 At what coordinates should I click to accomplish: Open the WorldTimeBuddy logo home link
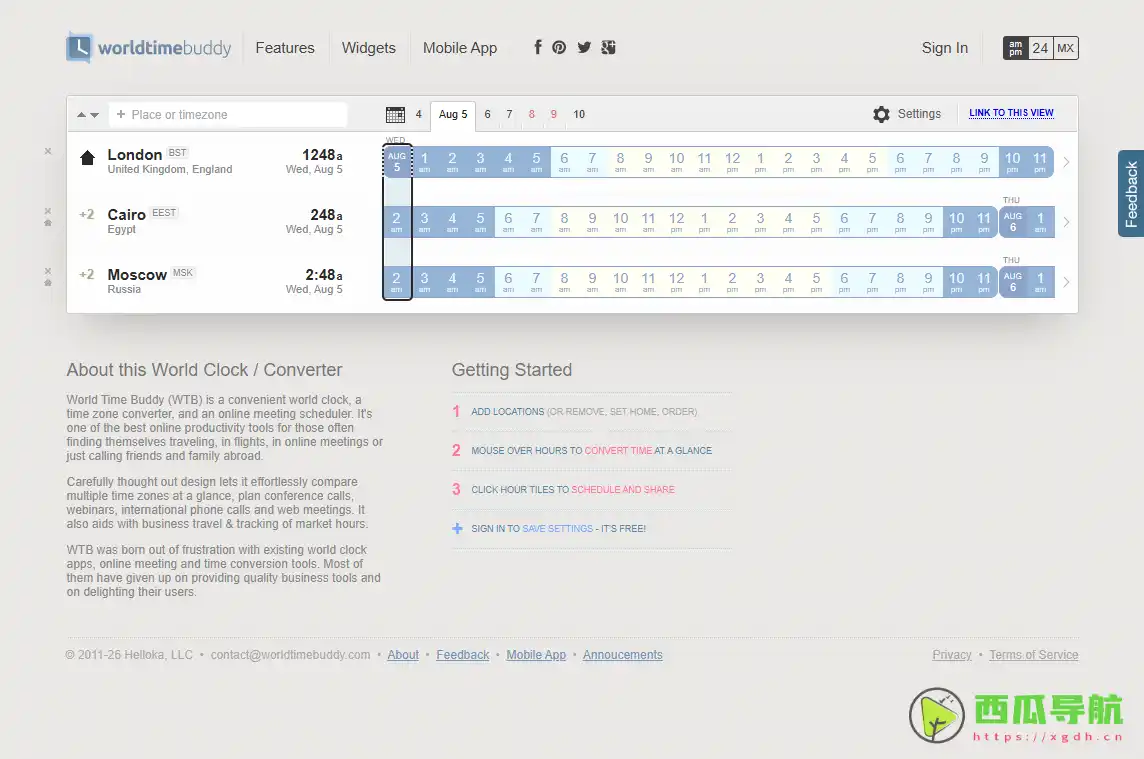149,47
